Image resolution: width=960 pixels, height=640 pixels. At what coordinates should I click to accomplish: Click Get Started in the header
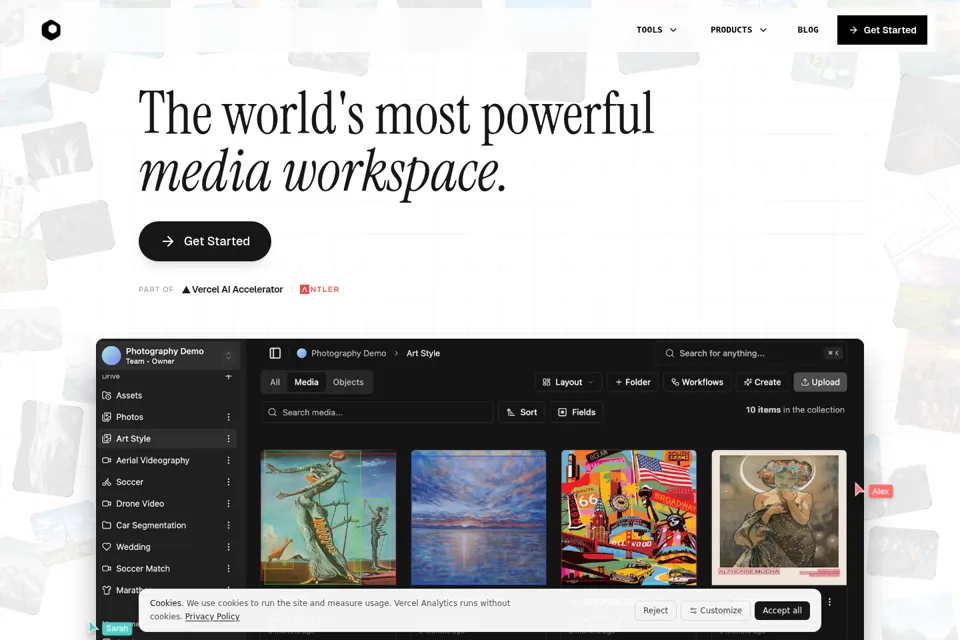882,30
